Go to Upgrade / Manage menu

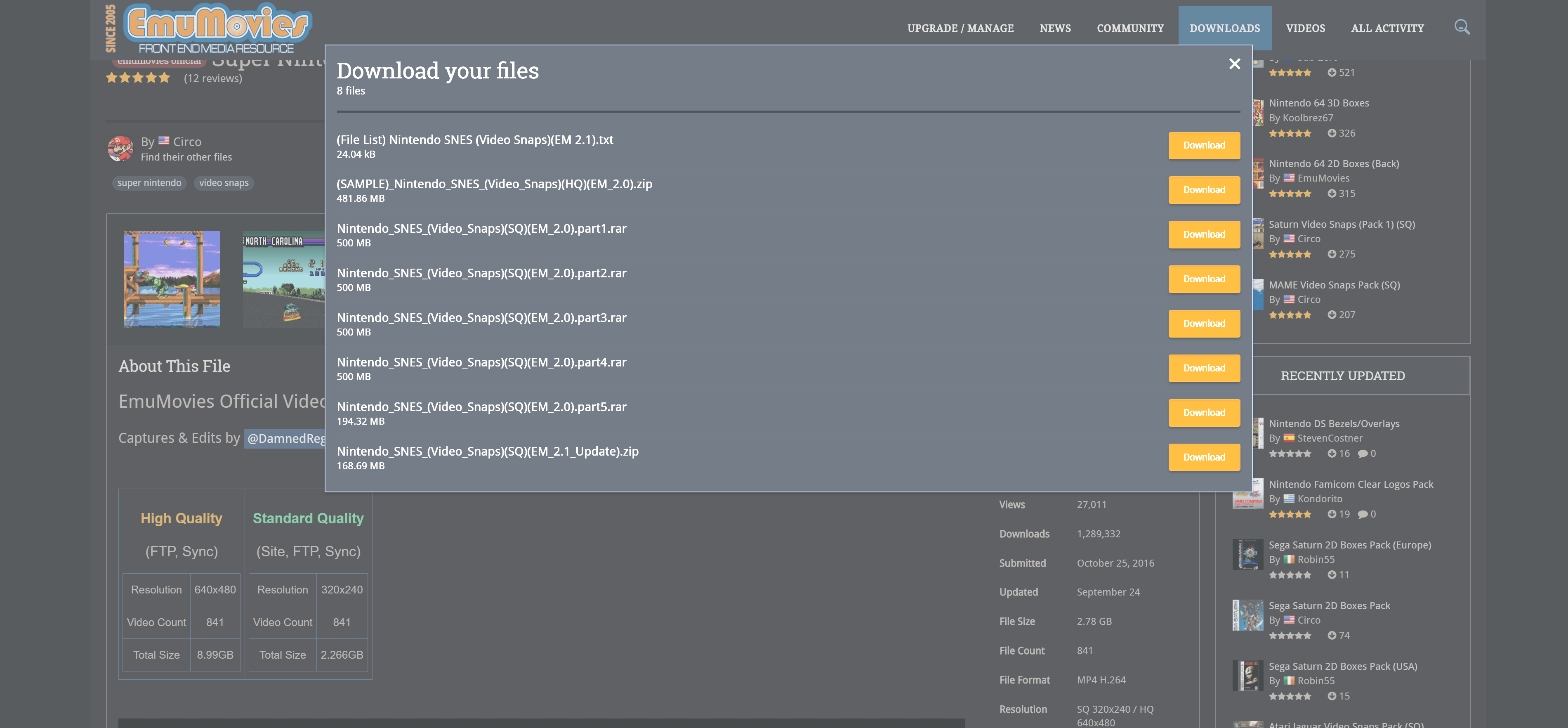coord(960,28)
